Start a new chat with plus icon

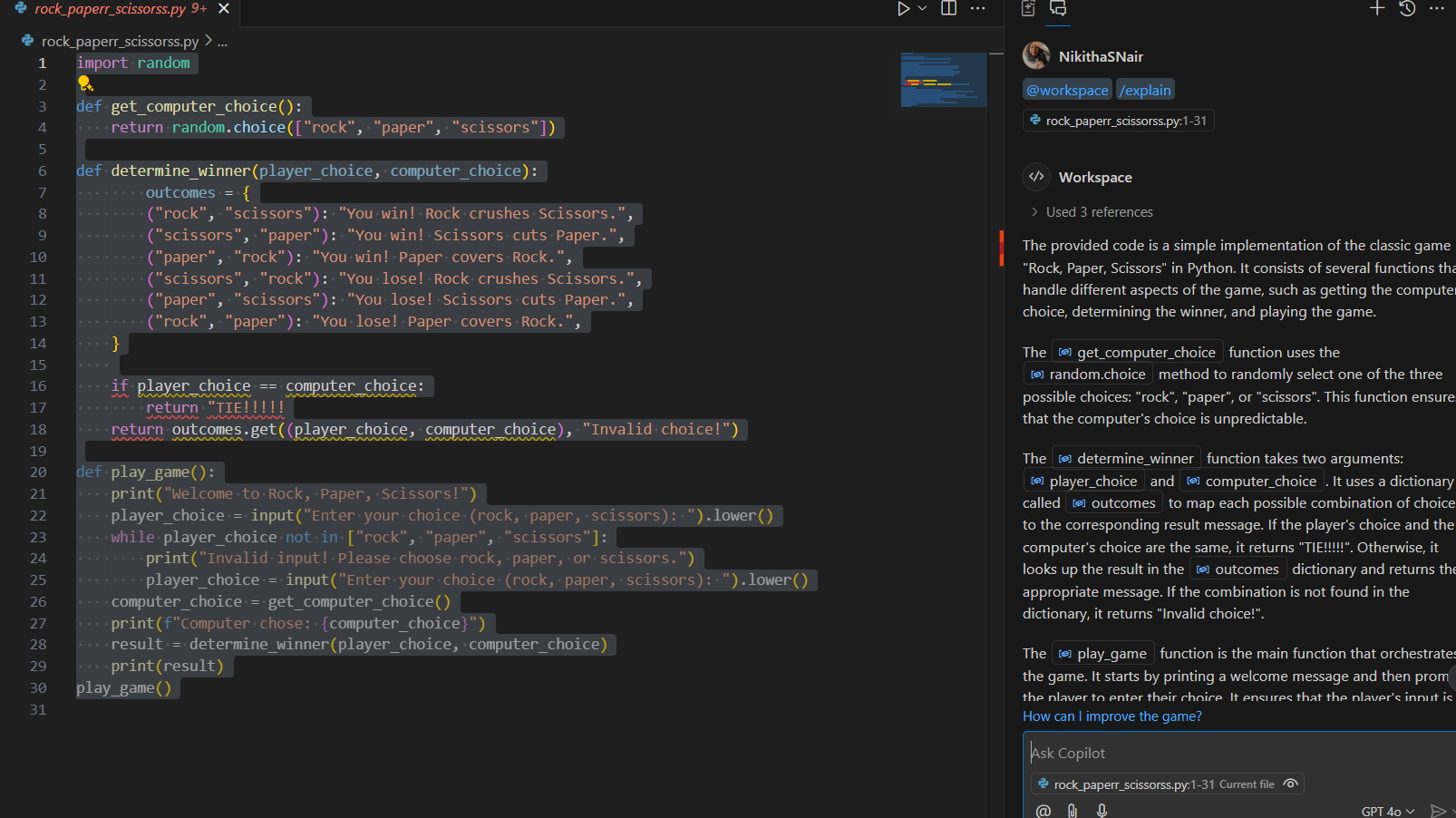tap(1376, 8)
